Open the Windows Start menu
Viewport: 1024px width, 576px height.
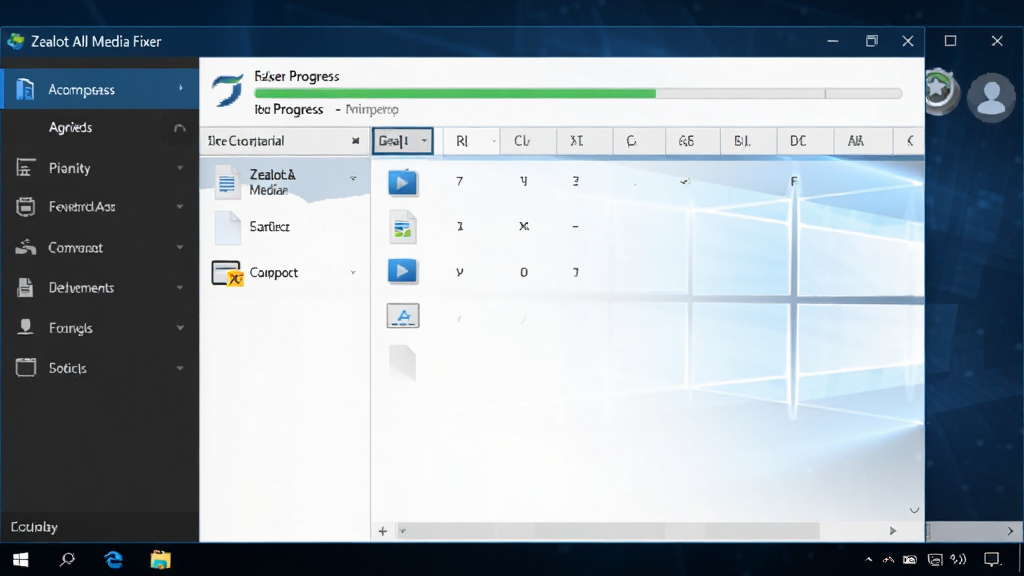(x=20, y=560)
